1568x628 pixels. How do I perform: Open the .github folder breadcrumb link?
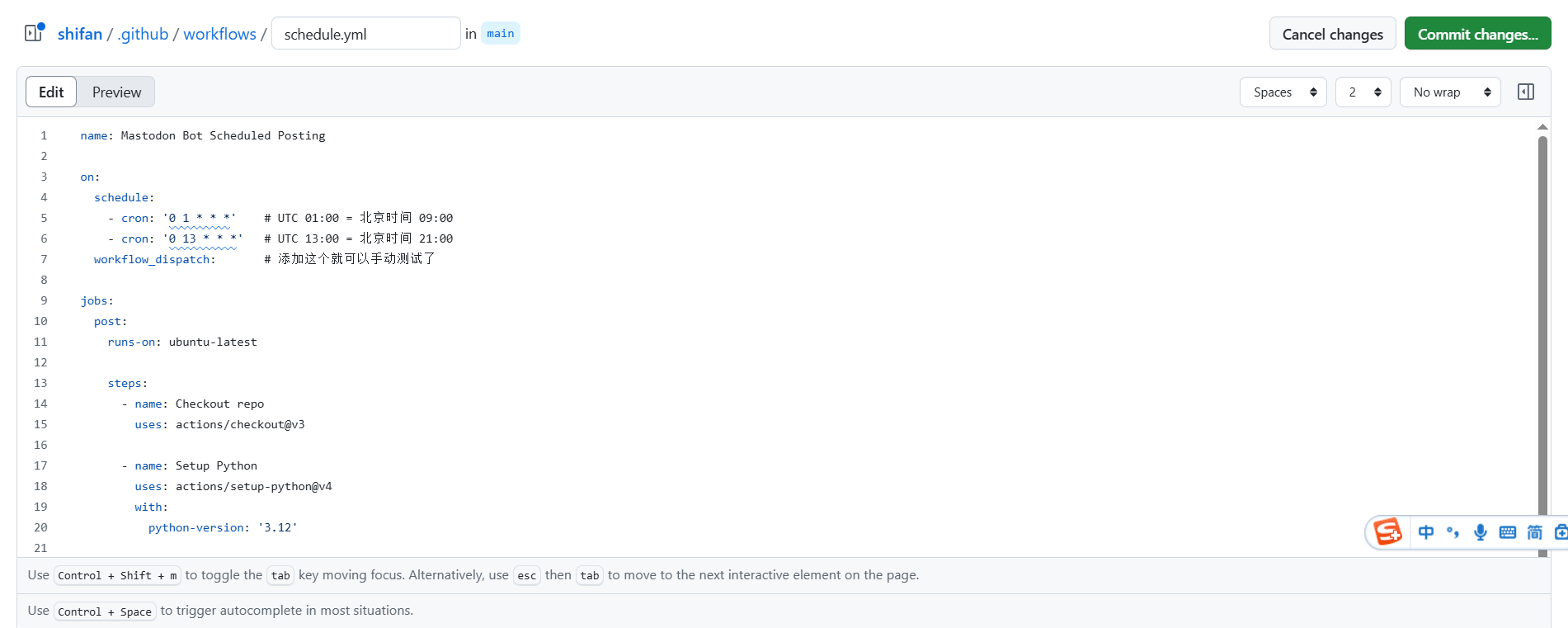pos(143,34)
